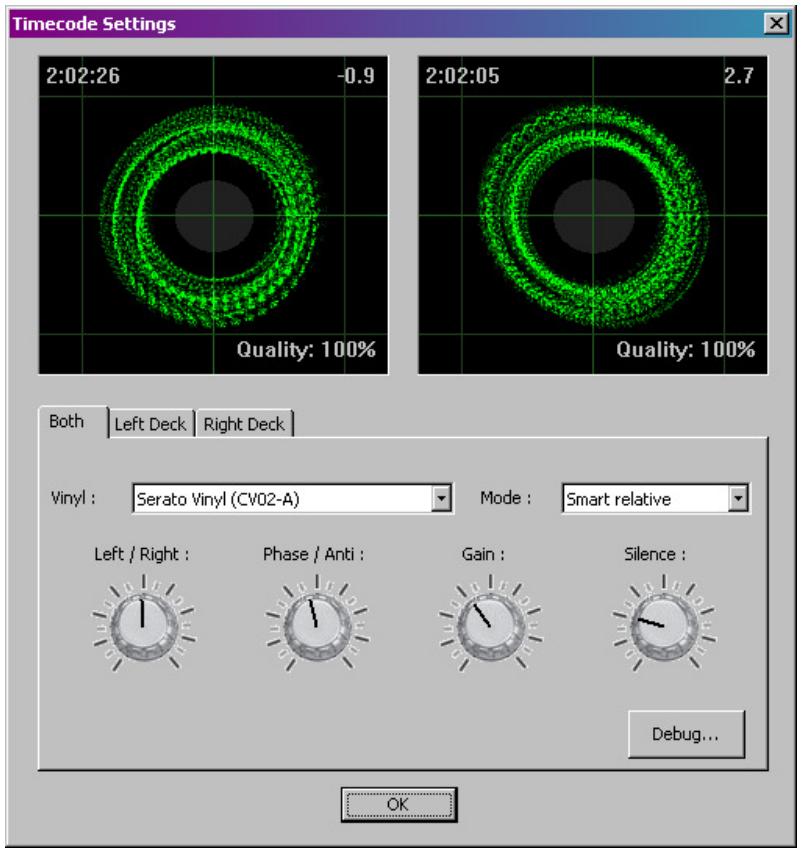
Task: Click the Vinyl : label
Action: pos(73,498)
